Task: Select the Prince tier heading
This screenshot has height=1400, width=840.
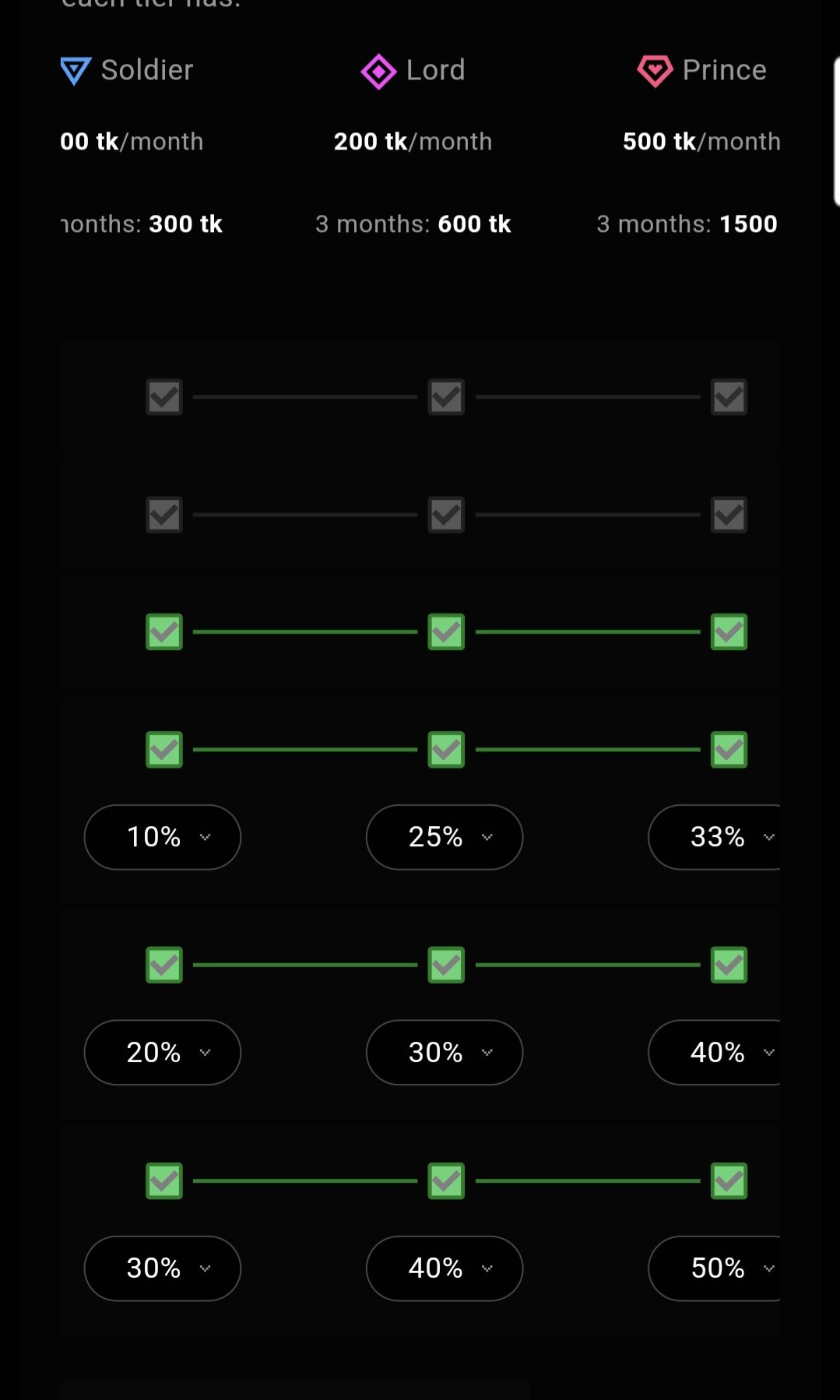Action: [x=724, y=70]
